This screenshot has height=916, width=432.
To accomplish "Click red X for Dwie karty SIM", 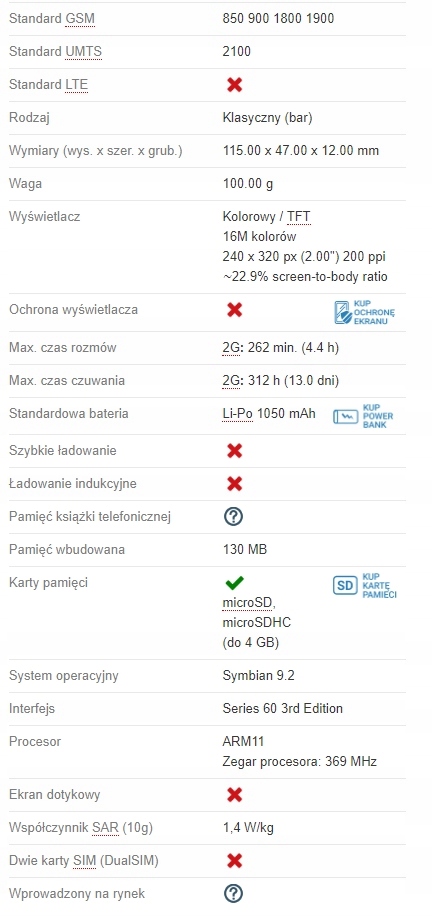I will pos(234,861).
